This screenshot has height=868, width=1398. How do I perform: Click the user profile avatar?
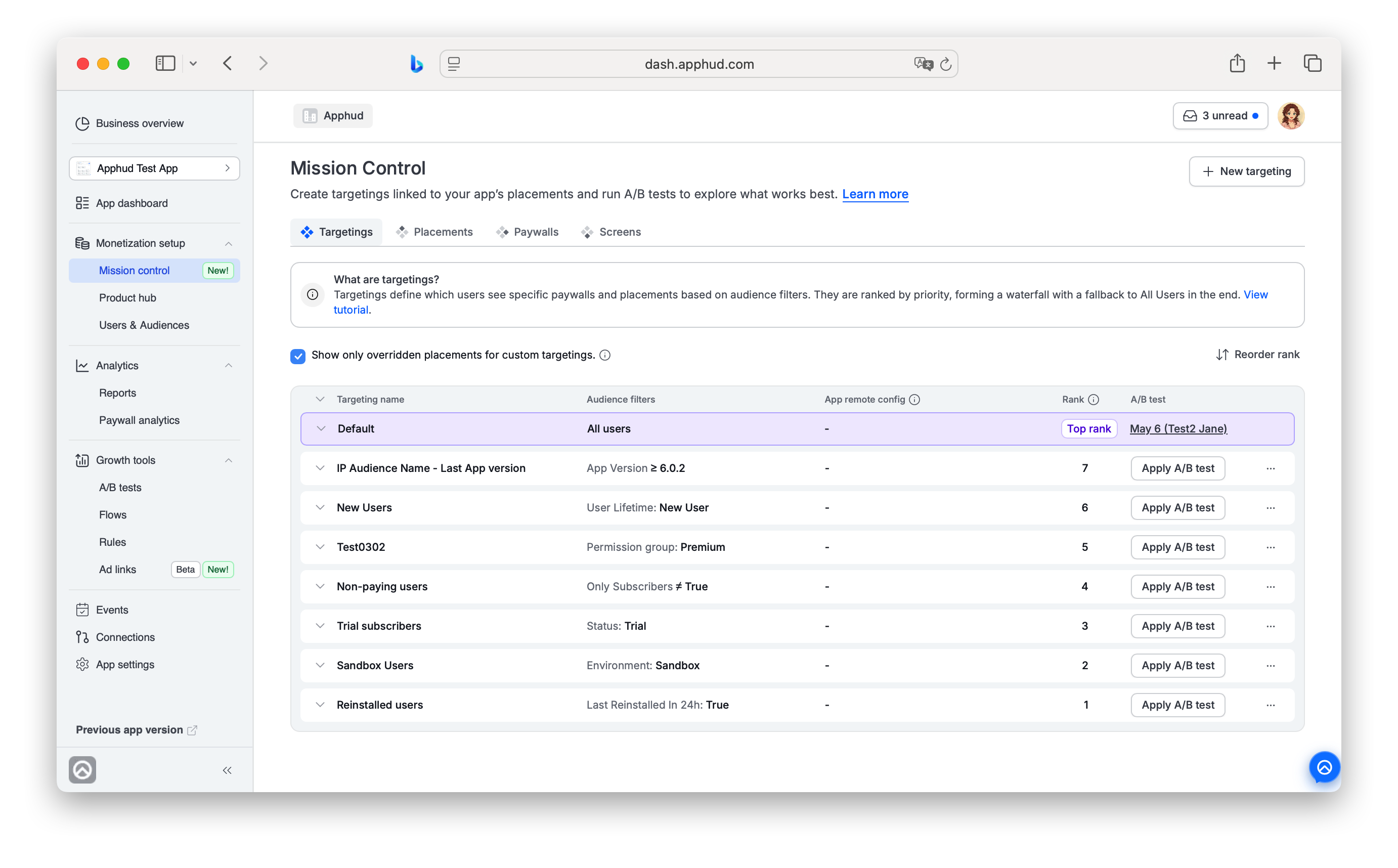(1291, 116)
